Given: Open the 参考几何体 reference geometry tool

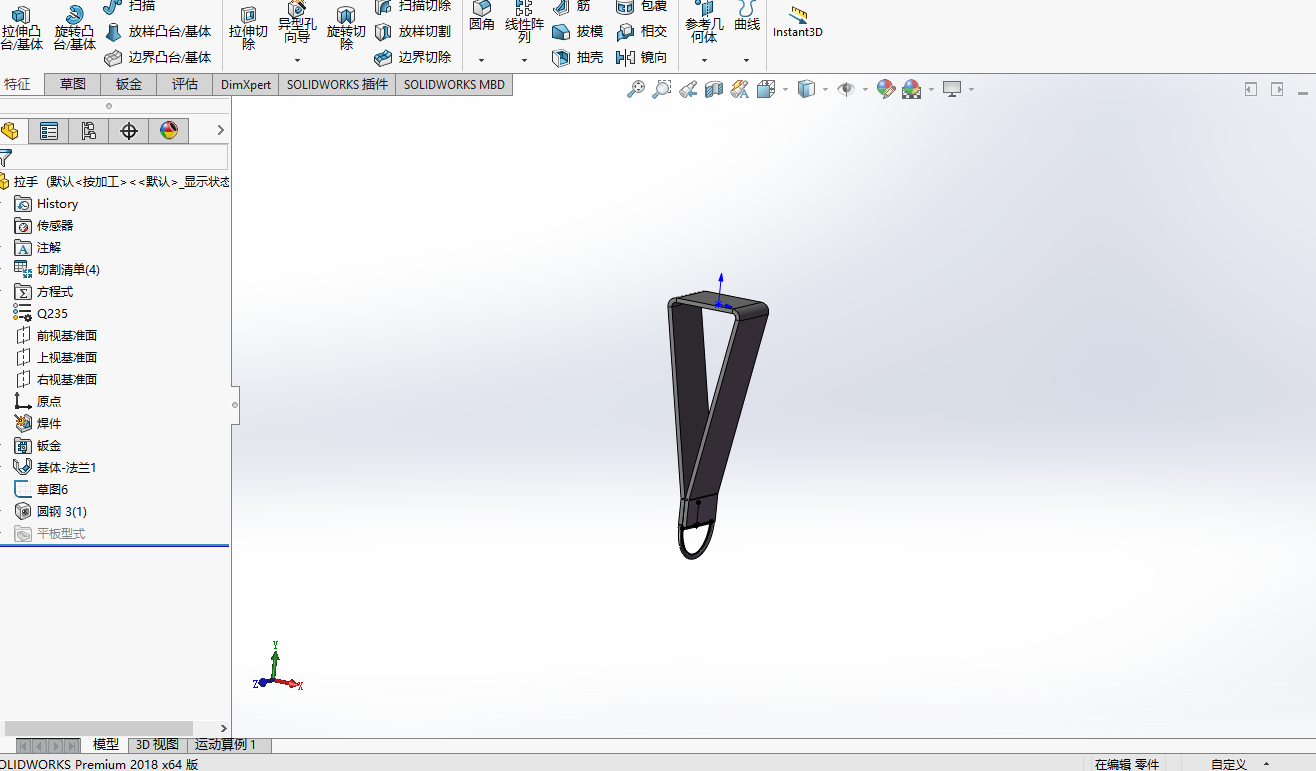Looking at the screenshot, I should (704, 22).
